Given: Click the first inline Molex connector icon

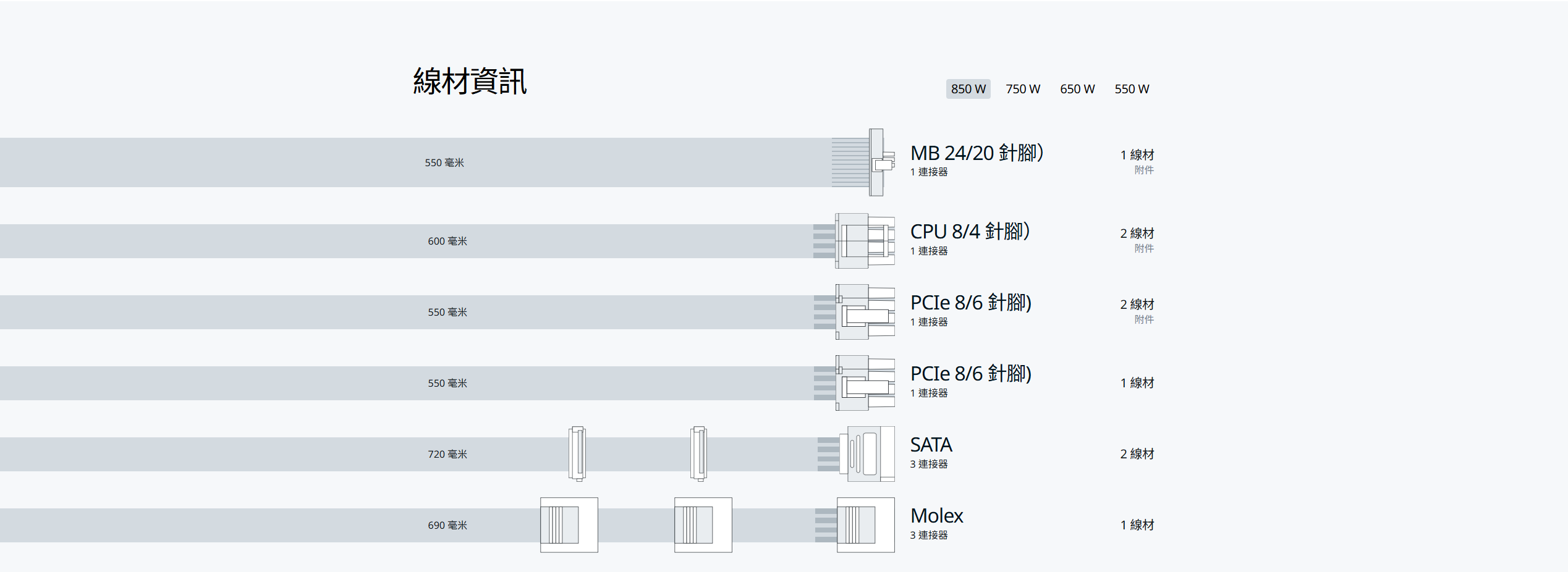Looking at the screenshot, I should click(569, 525).
